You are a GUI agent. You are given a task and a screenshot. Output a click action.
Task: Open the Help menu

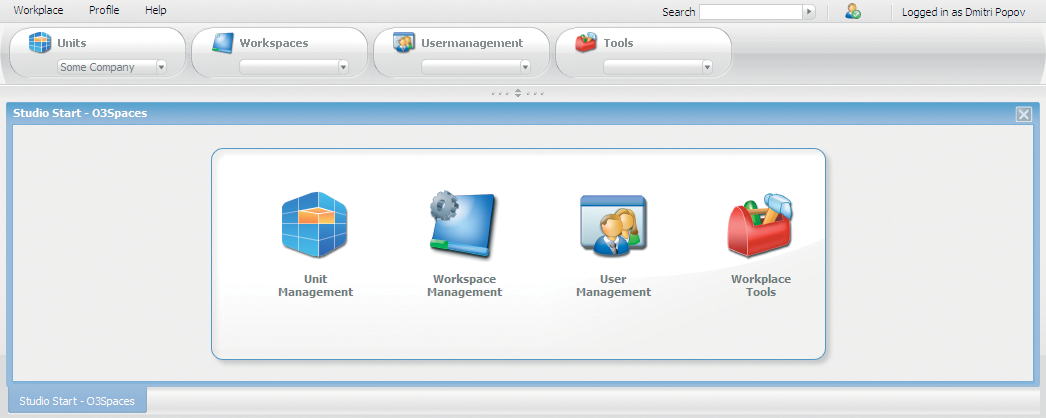coord(155,10)
